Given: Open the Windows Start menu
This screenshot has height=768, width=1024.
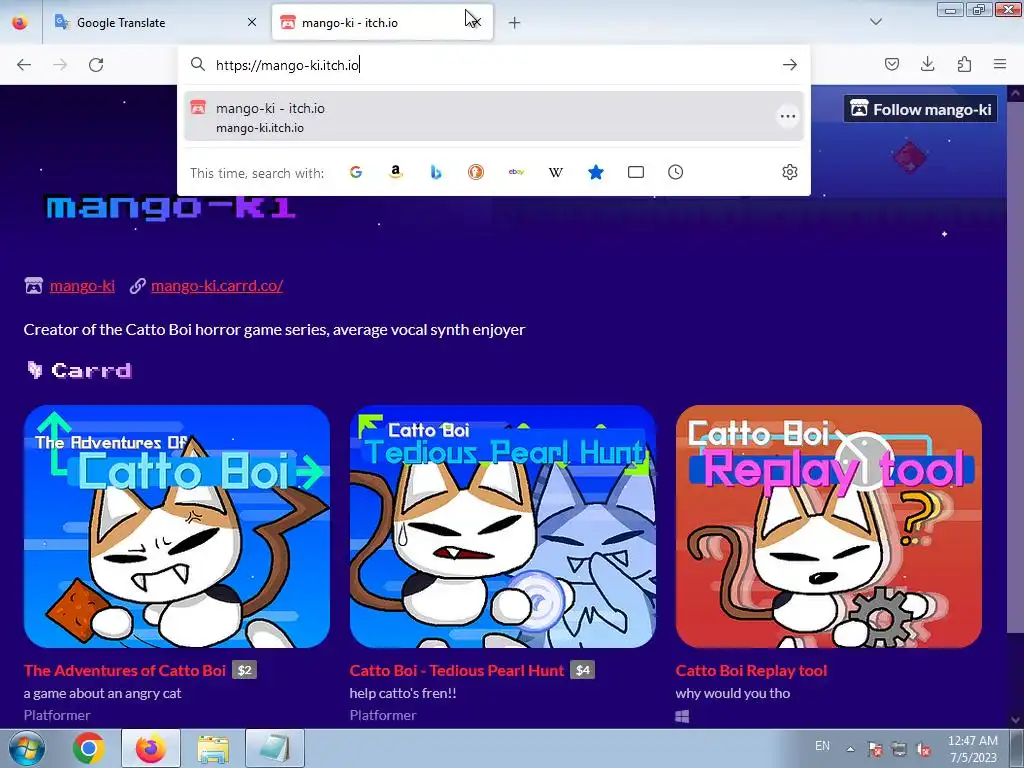Looking at the screenshot, I should [x=25, y=748].
